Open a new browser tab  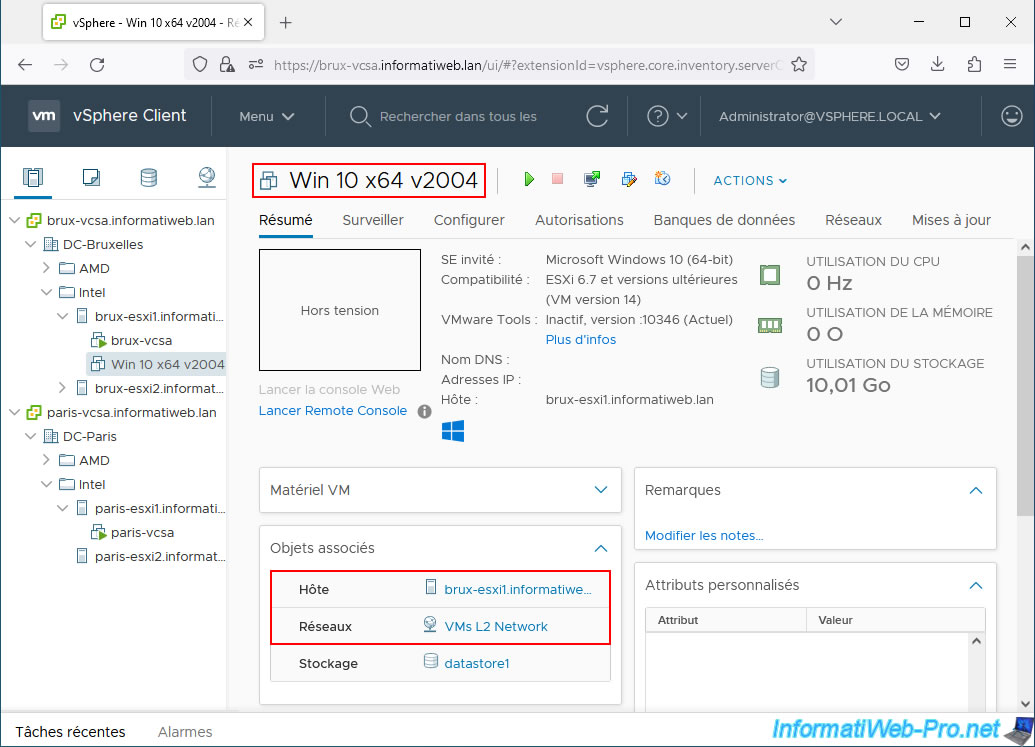tap(285, 22)
